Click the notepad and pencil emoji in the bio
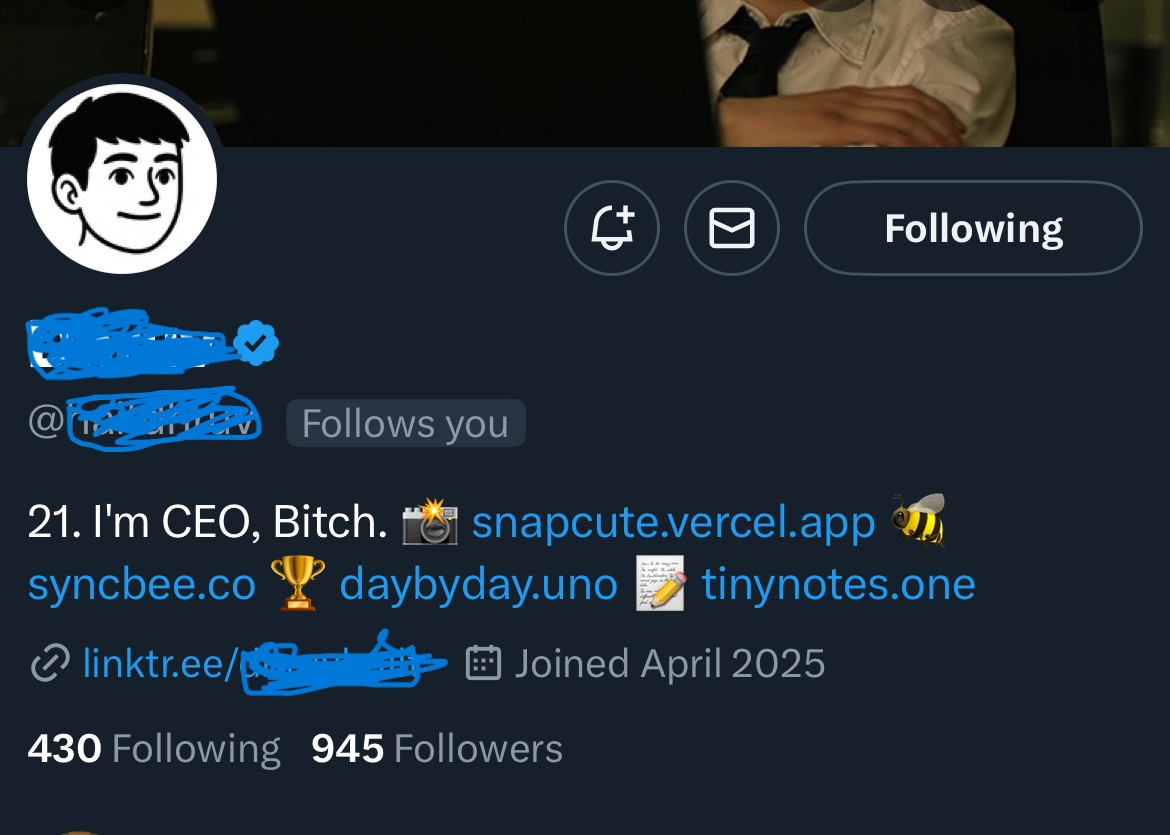Screen dimensions: 1170x835 (x=661, y=583)
